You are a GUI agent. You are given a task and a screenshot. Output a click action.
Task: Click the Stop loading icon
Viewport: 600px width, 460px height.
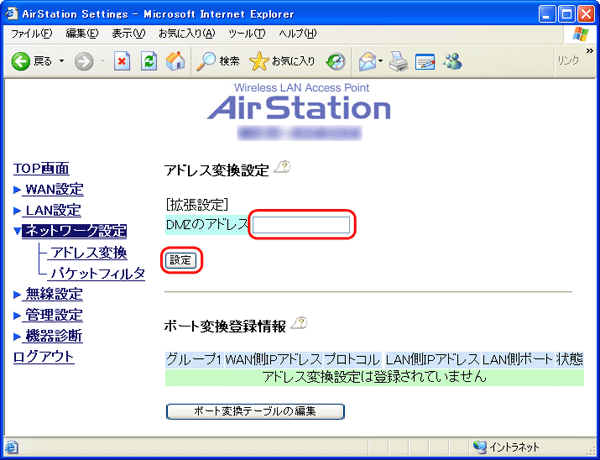click(121, 61)
